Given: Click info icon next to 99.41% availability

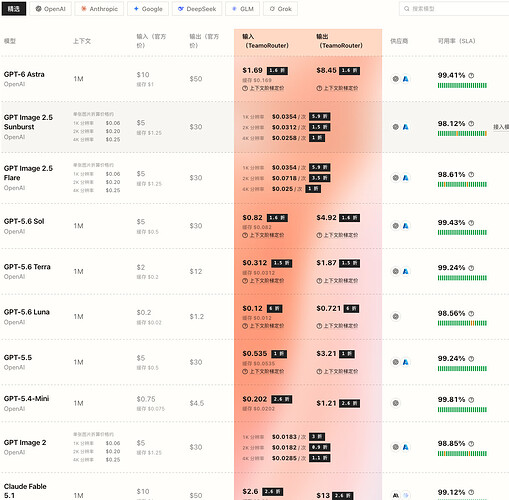Looking at the screenshot, I should click(471, 76).
